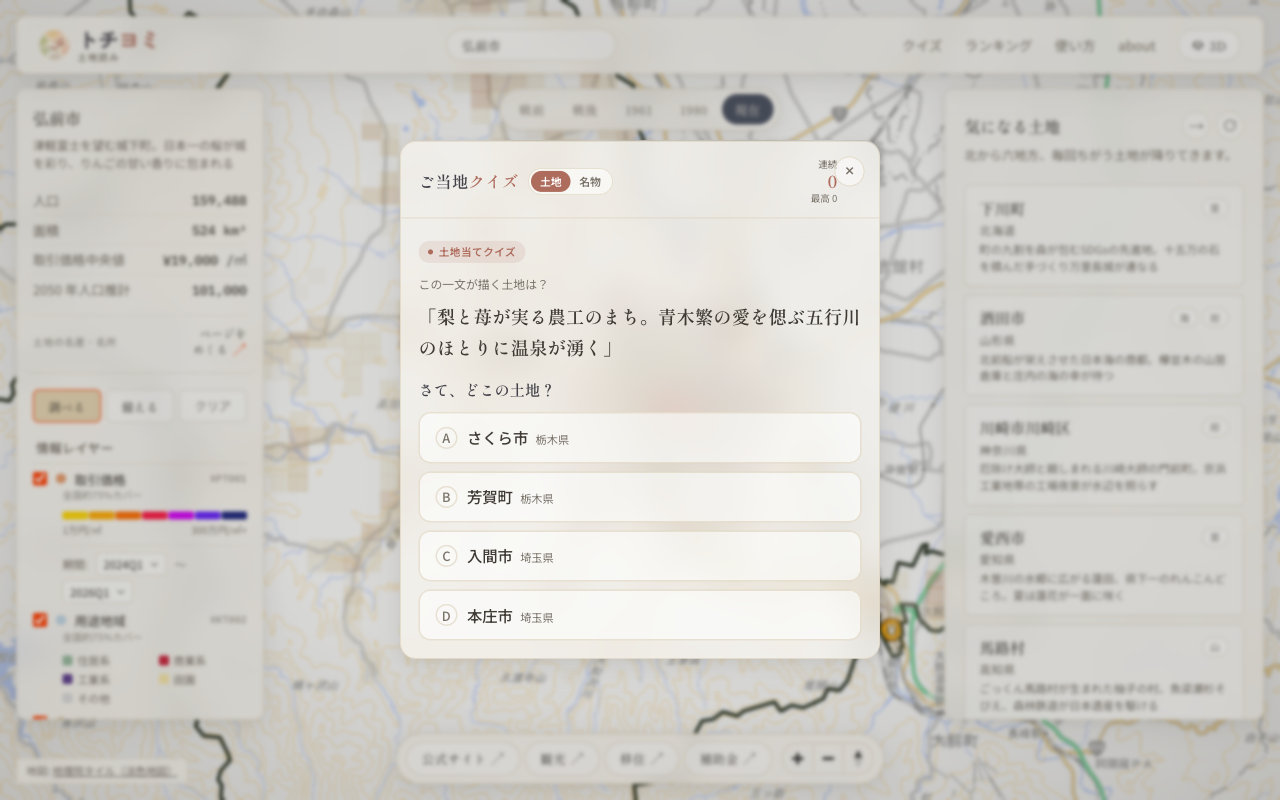This screenshot has height=800, width=1280.
Task: Click the badge icon on 下川町 card
Action: tap(1215, 208)
